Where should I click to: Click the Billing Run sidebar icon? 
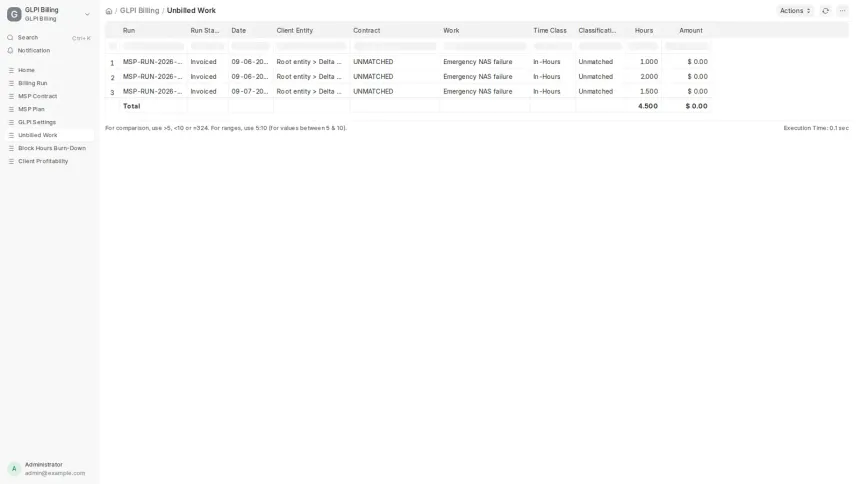click(x=11, y=83)
